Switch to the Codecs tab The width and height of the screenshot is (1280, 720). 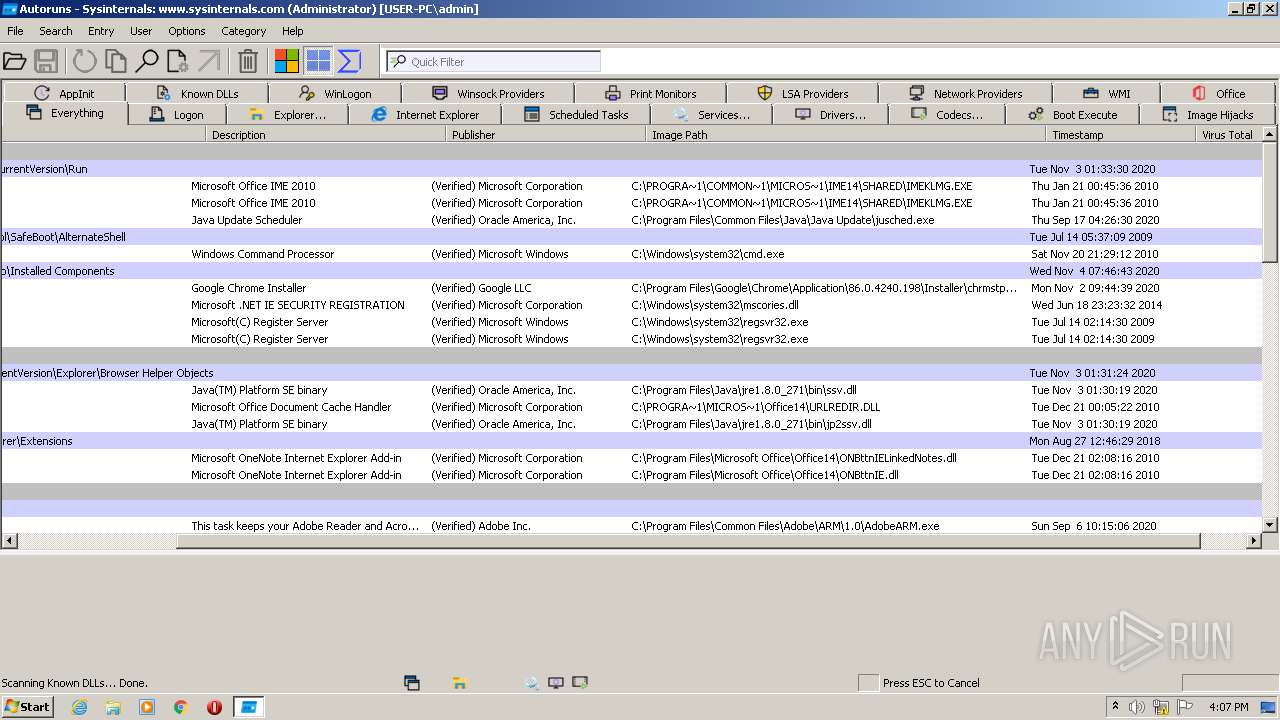947,115
